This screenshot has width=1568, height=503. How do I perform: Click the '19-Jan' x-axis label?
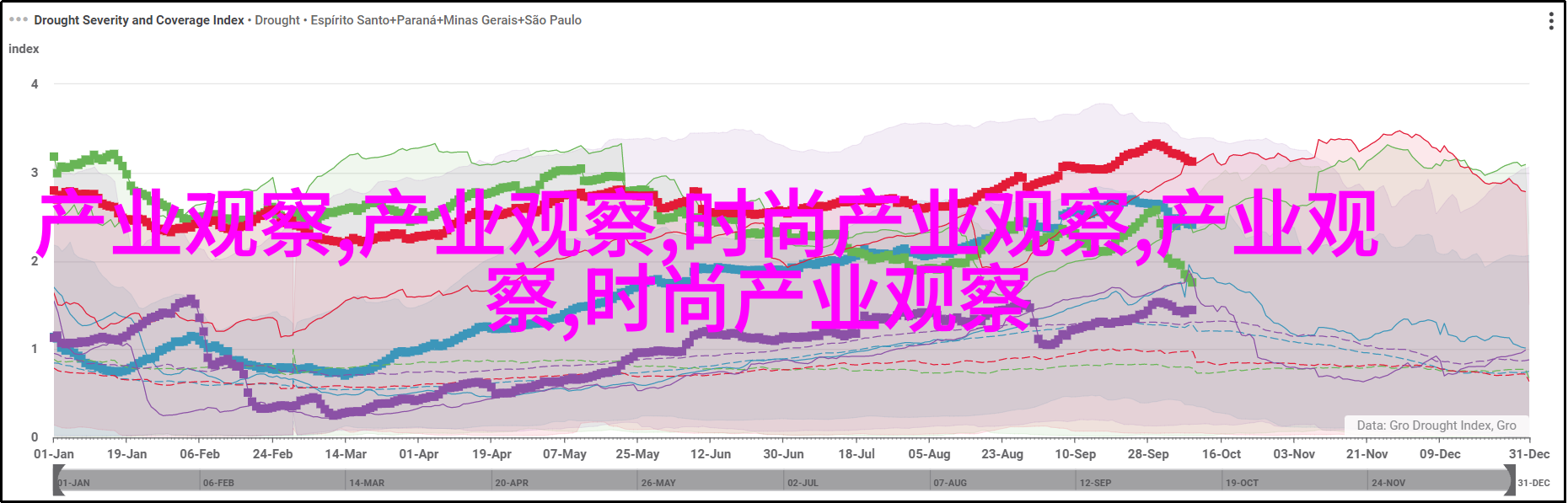pyautogui.click(x=126, y=454)
